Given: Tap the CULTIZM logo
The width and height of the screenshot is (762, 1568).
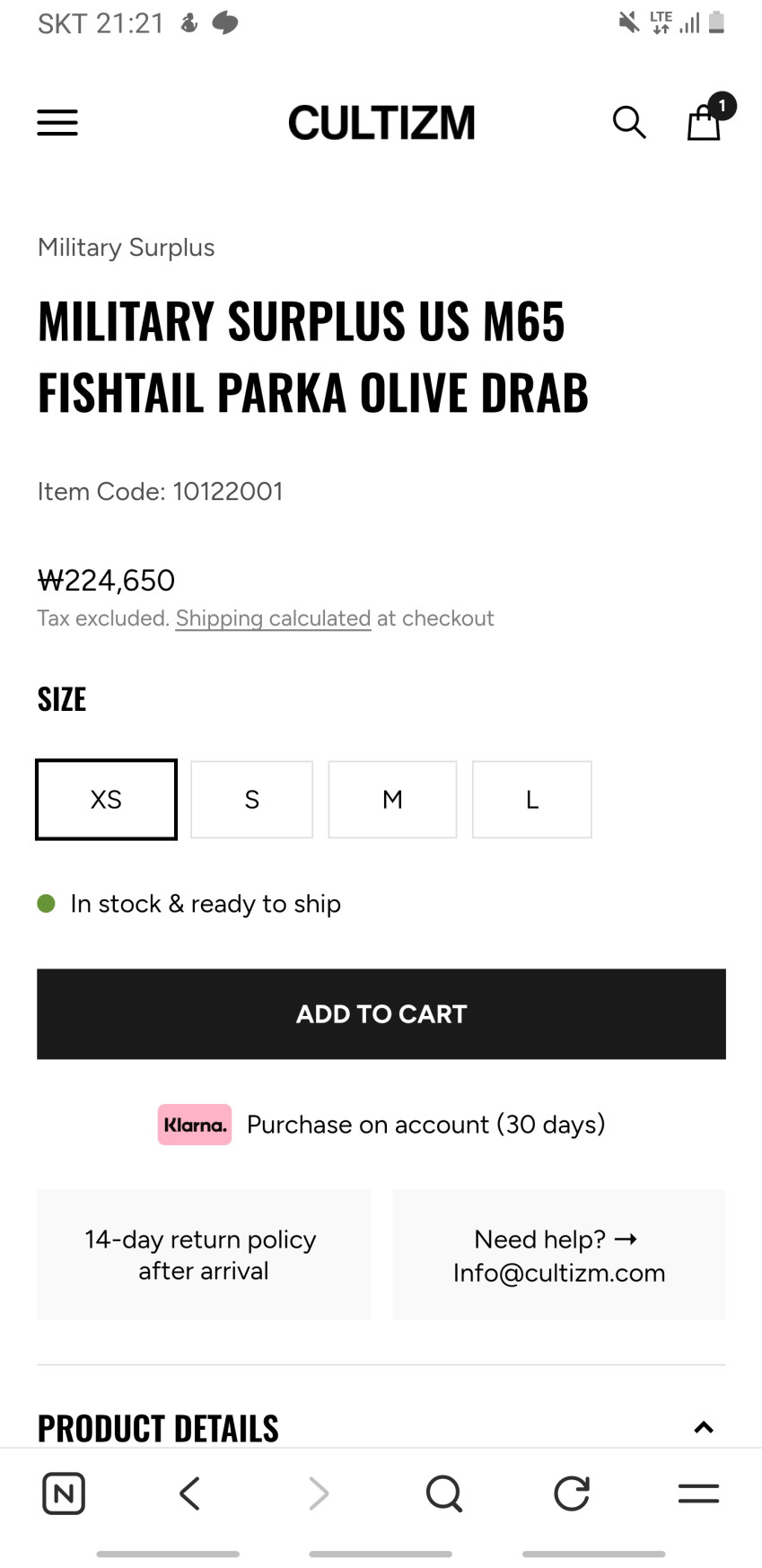Looking at the screenshot, I should [x=381, y=123].
